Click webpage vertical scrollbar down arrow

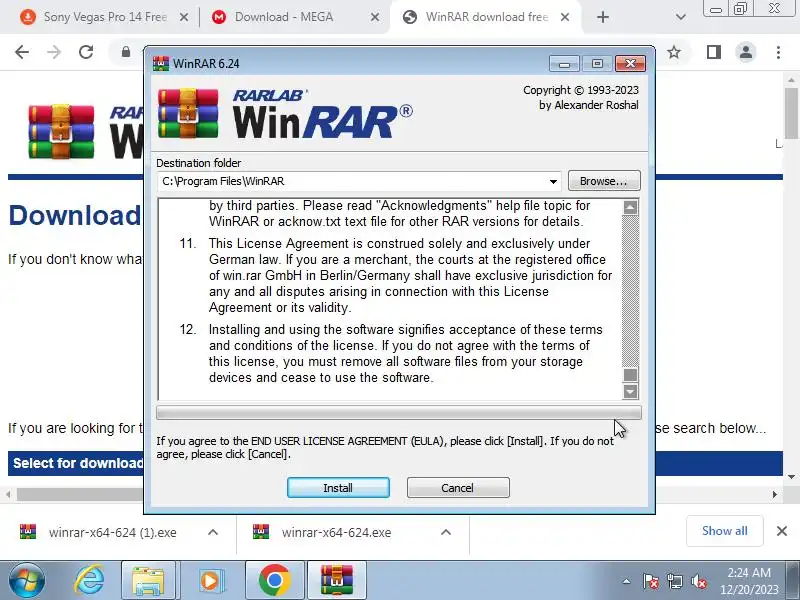click(x=791, y=477)
